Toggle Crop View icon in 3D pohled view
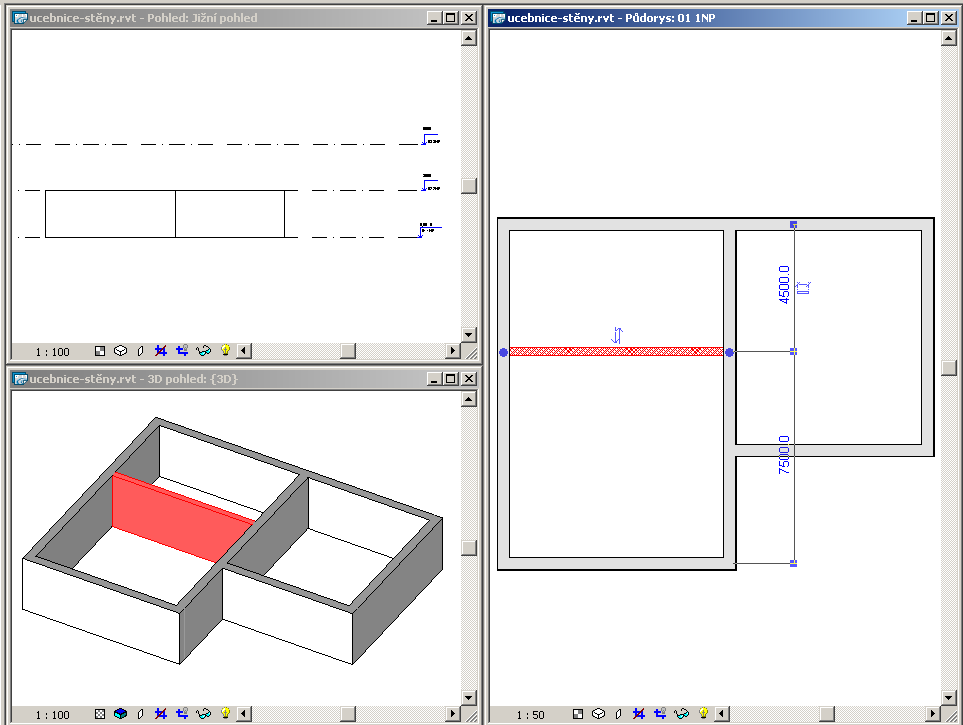Screen dimensions: 963x725 161,714
